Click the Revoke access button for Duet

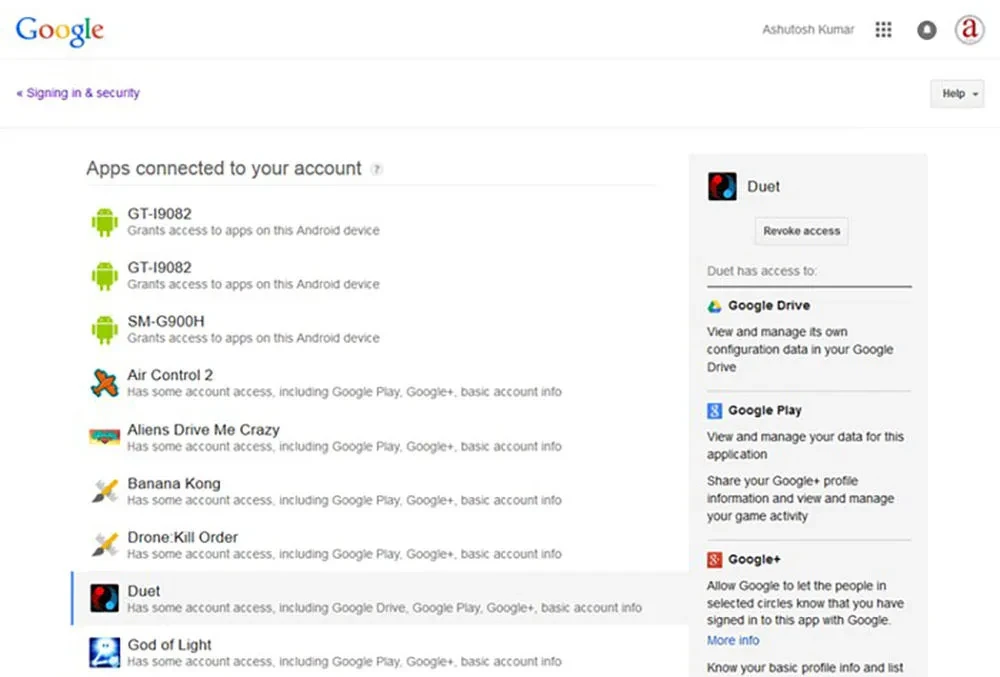point(800,231)
